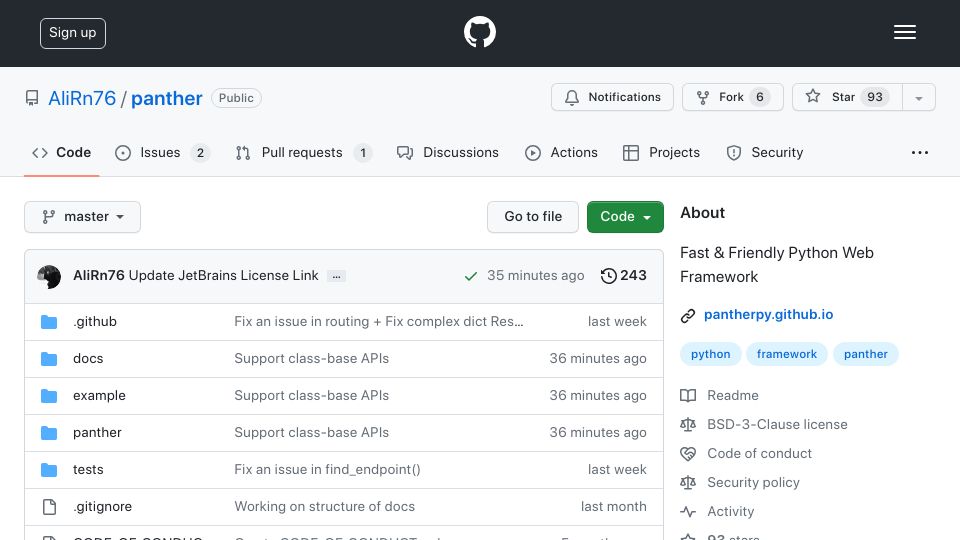Click the Readme book icon

click(688, 396)
